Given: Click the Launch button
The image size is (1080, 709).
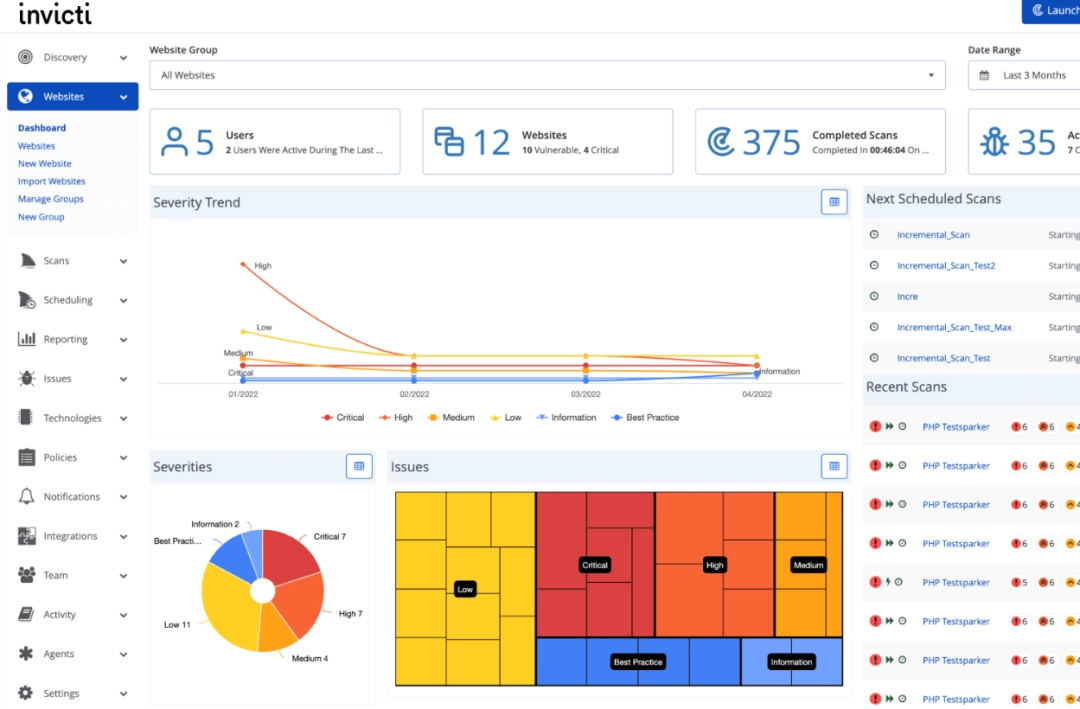Looking at the screenshot, I should [1051, 11].
